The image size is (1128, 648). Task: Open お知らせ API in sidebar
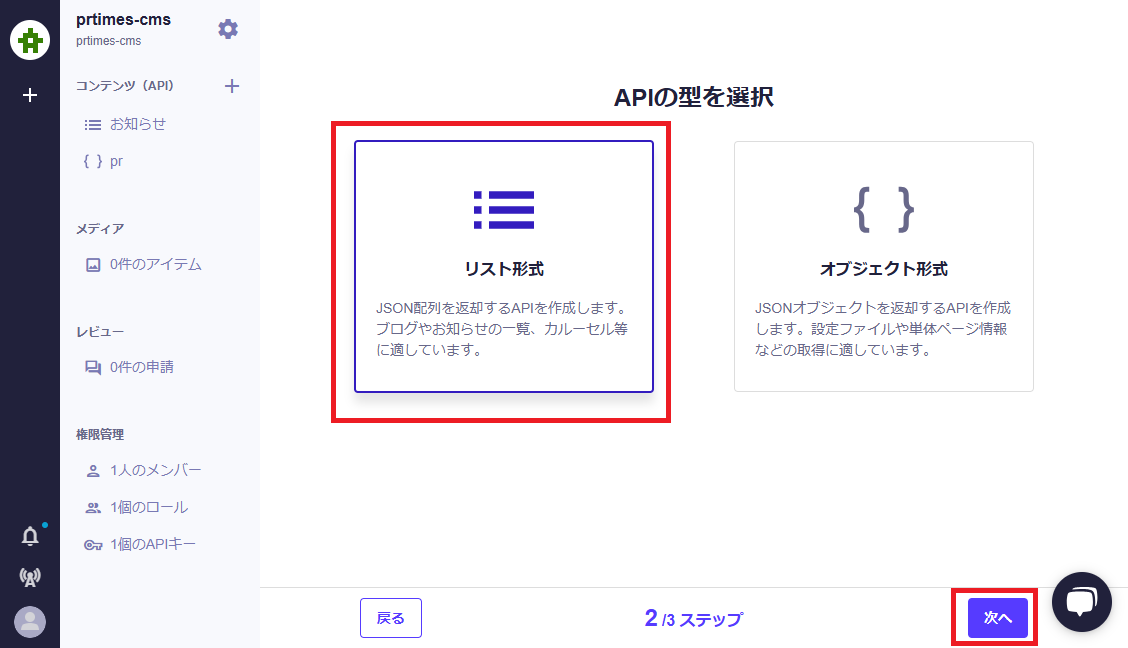tap(125, 124)
